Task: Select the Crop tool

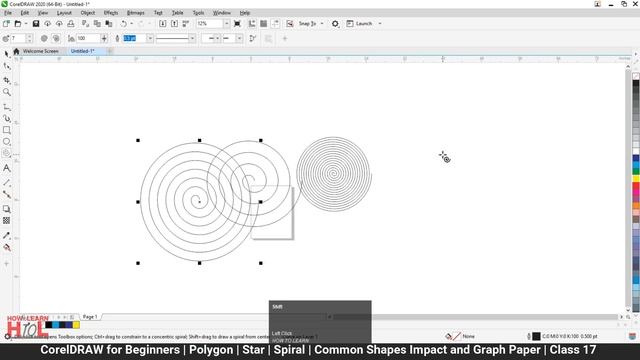Action: coord(7,80)
